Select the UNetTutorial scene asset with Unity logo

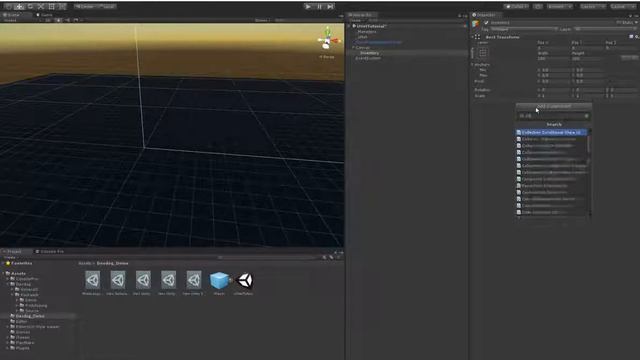pos(244,280)
